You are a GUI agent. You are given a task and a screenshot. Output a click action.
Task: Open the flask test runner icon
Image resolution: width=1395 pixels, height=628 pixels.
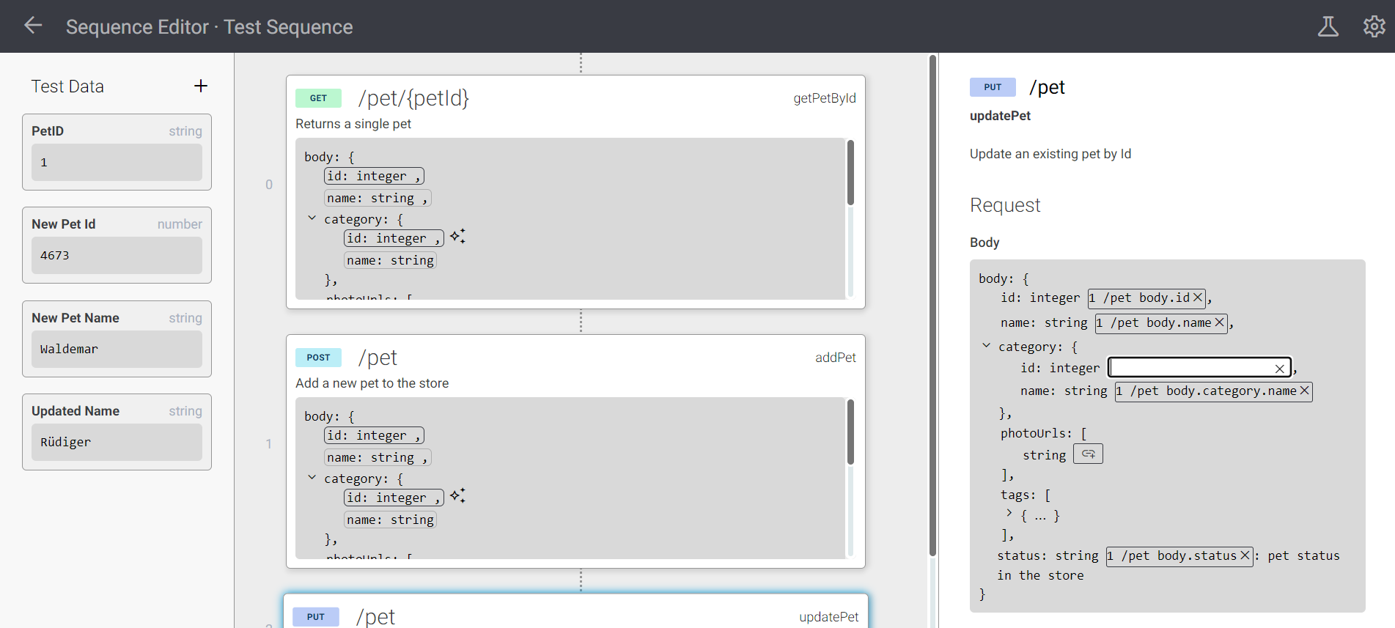coord(1328,27)
